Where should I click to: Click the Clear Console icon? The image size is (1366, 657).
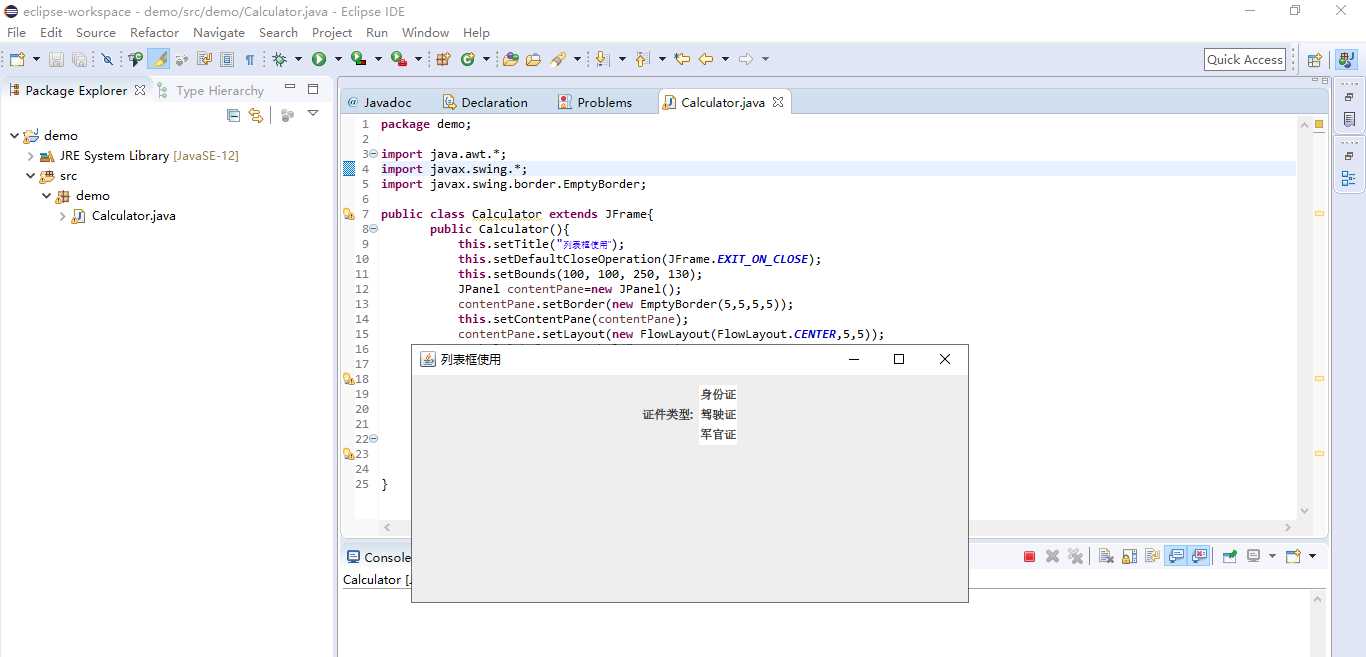[1106, 557]
